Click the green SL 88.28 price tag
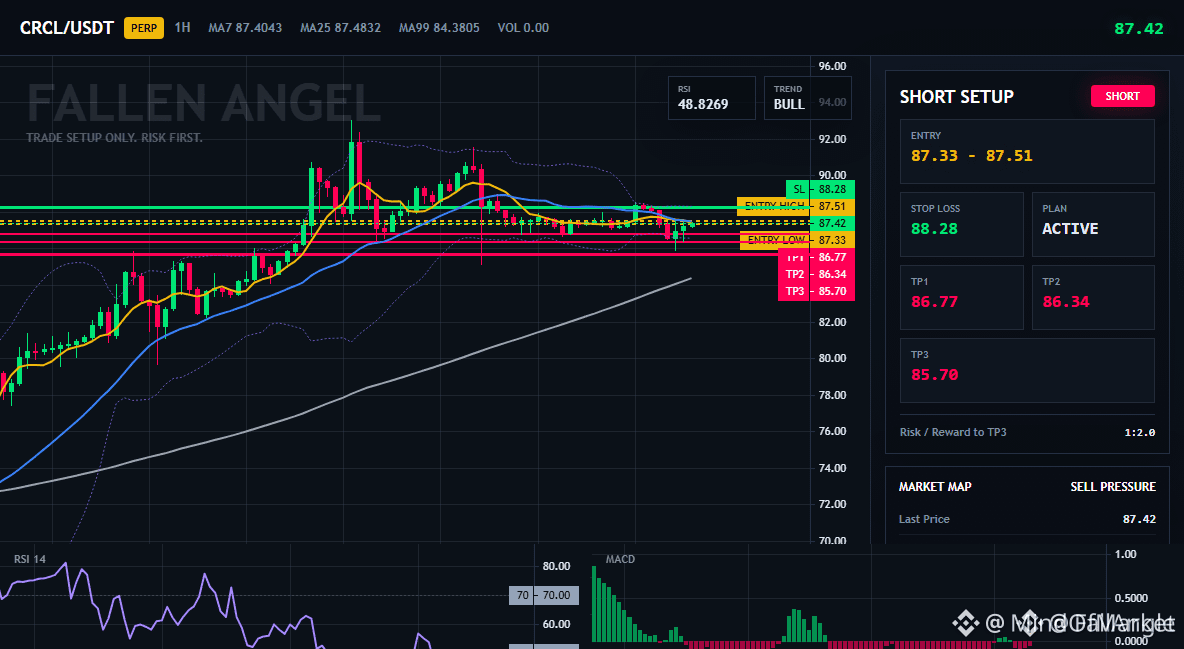The image size is (1184, 649). tap(820, 189)
